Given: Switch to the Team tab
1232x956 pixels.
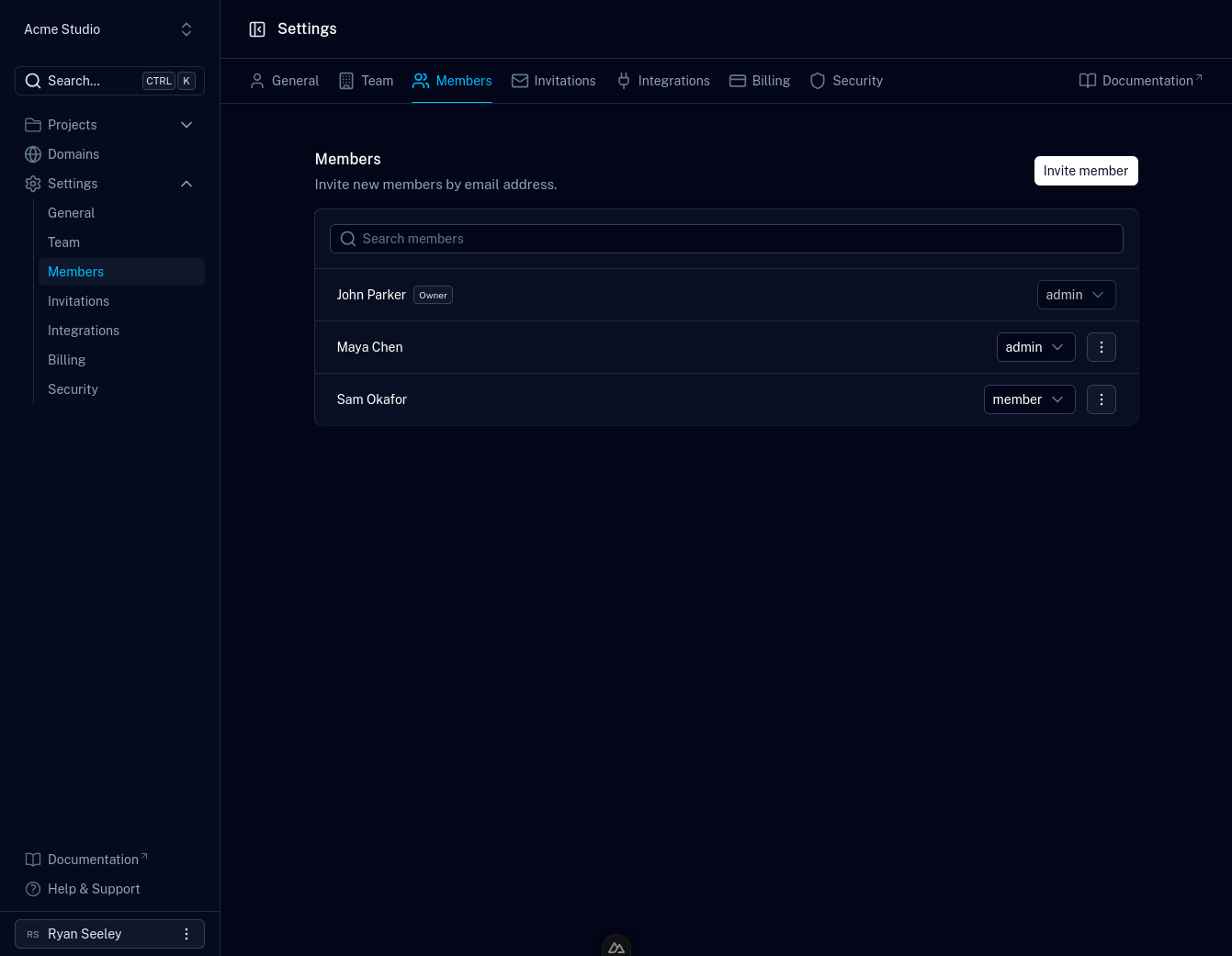Looking at the screenshot, I should pos(366,81).
